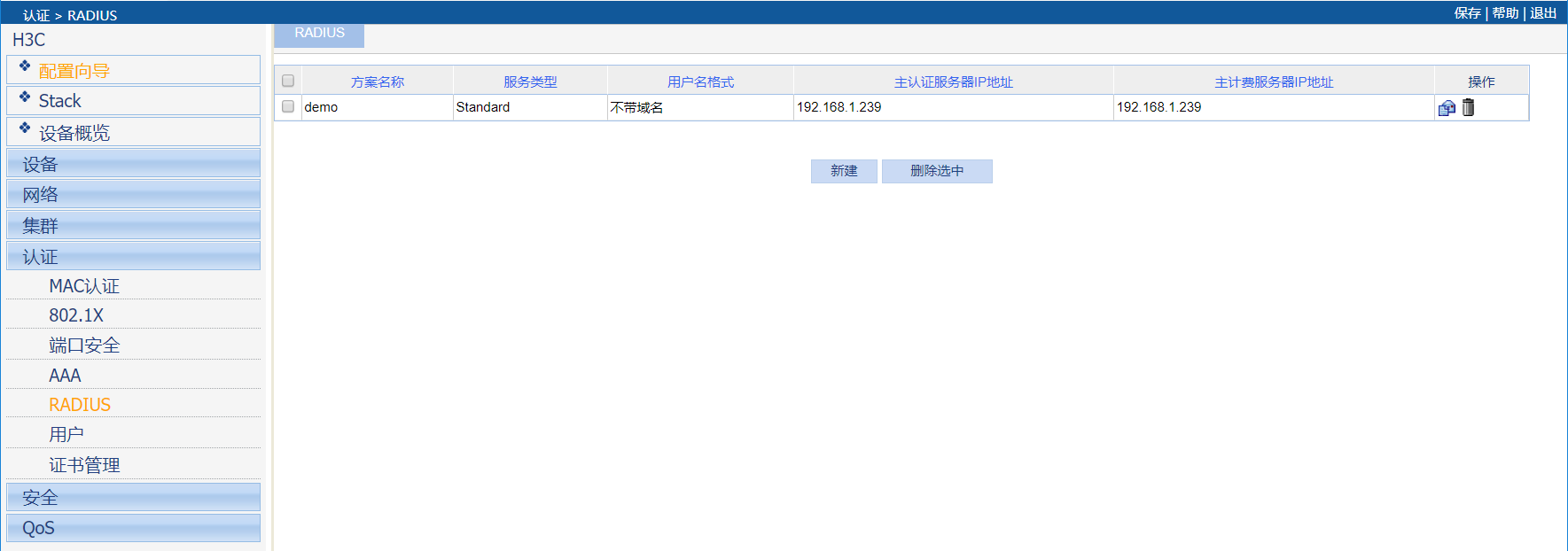Click the edit icon for demo scheme

coord(1447,108)
